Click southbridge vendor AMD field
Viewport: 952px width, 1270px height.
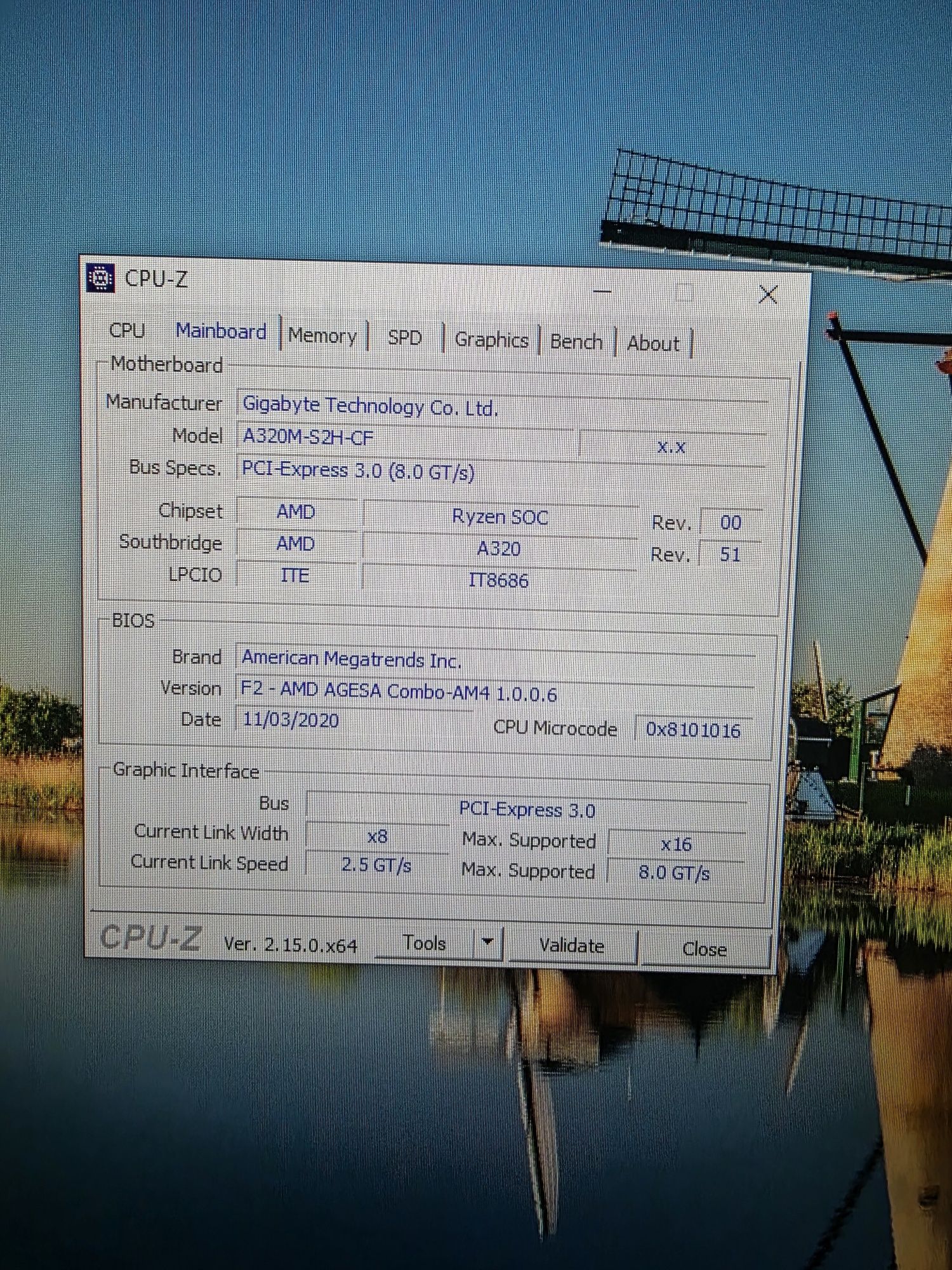pos(296,543)
